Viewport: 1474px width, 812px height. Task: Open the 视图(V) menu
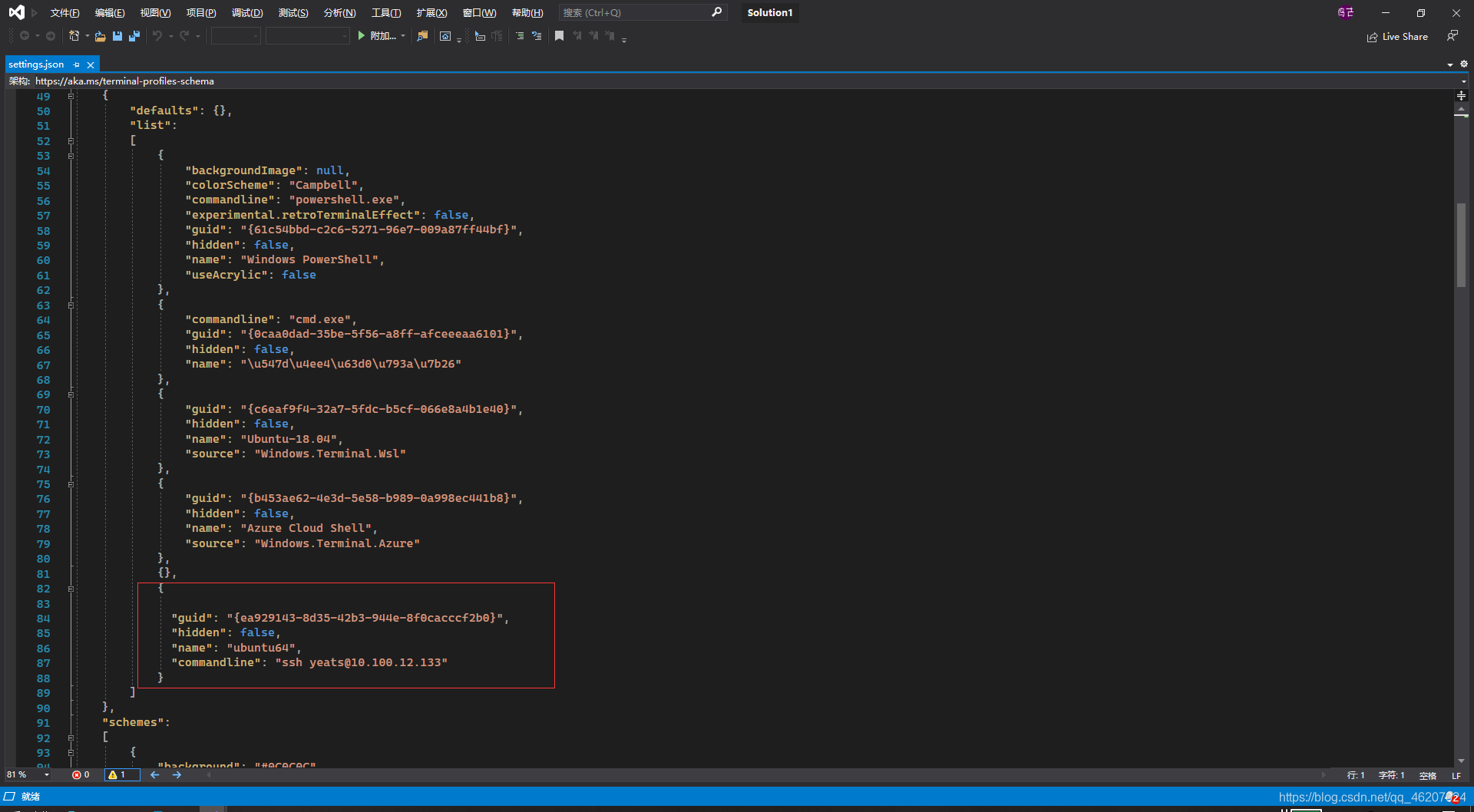pyautogui.click(x=155, y=12)
